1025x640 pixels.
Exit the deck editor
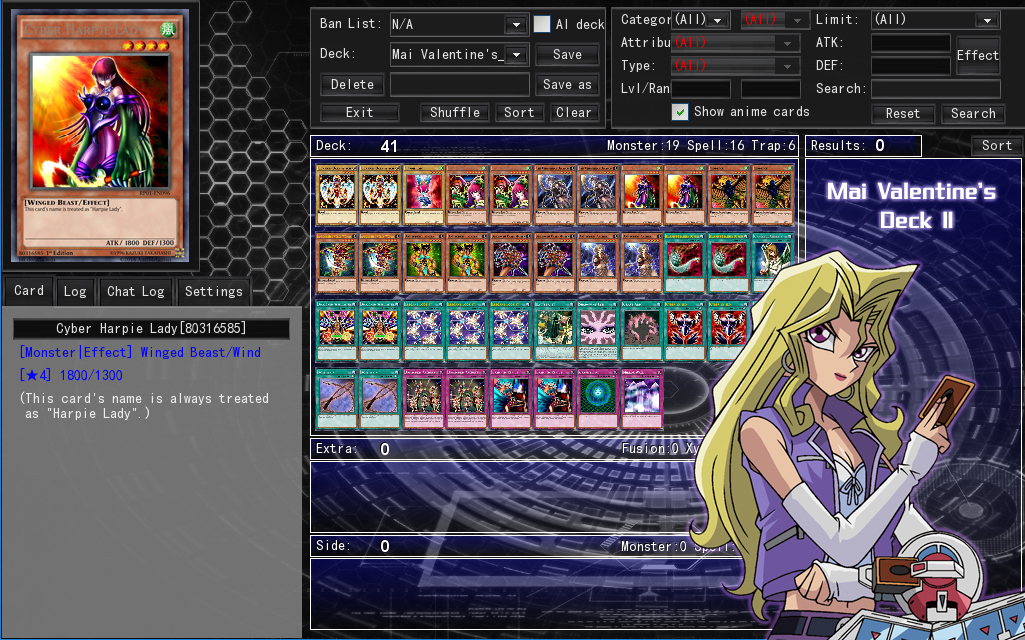360,112
